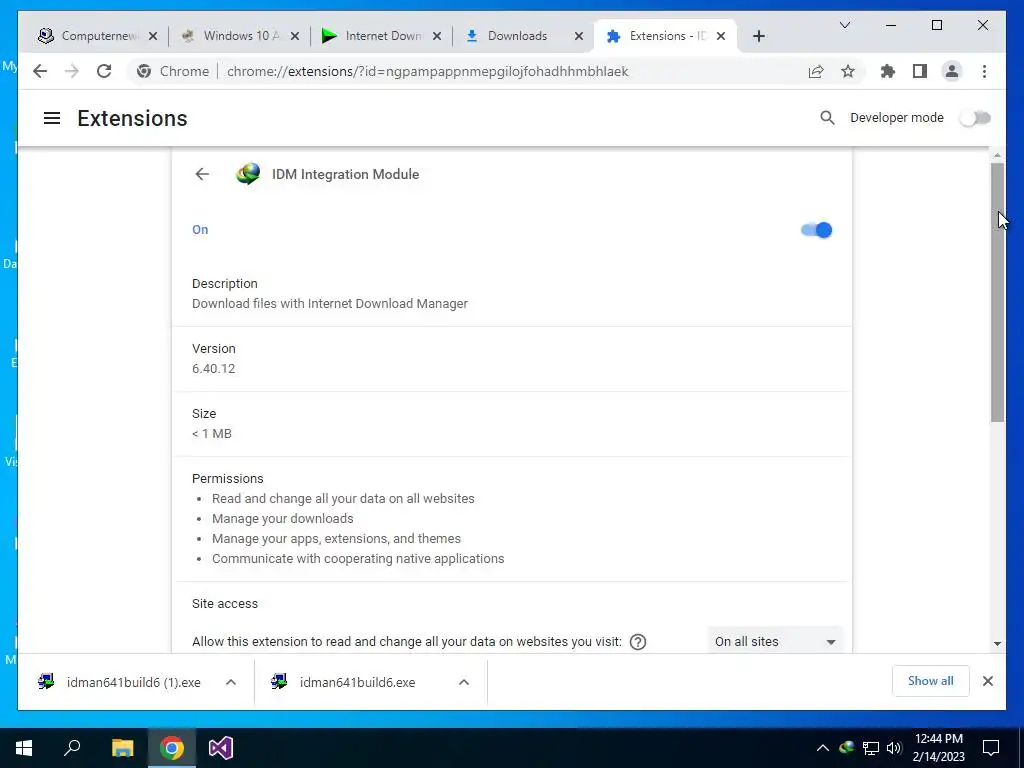
Task: Open the Extensions puzzle icon in the toolbar
Action: 888,71
